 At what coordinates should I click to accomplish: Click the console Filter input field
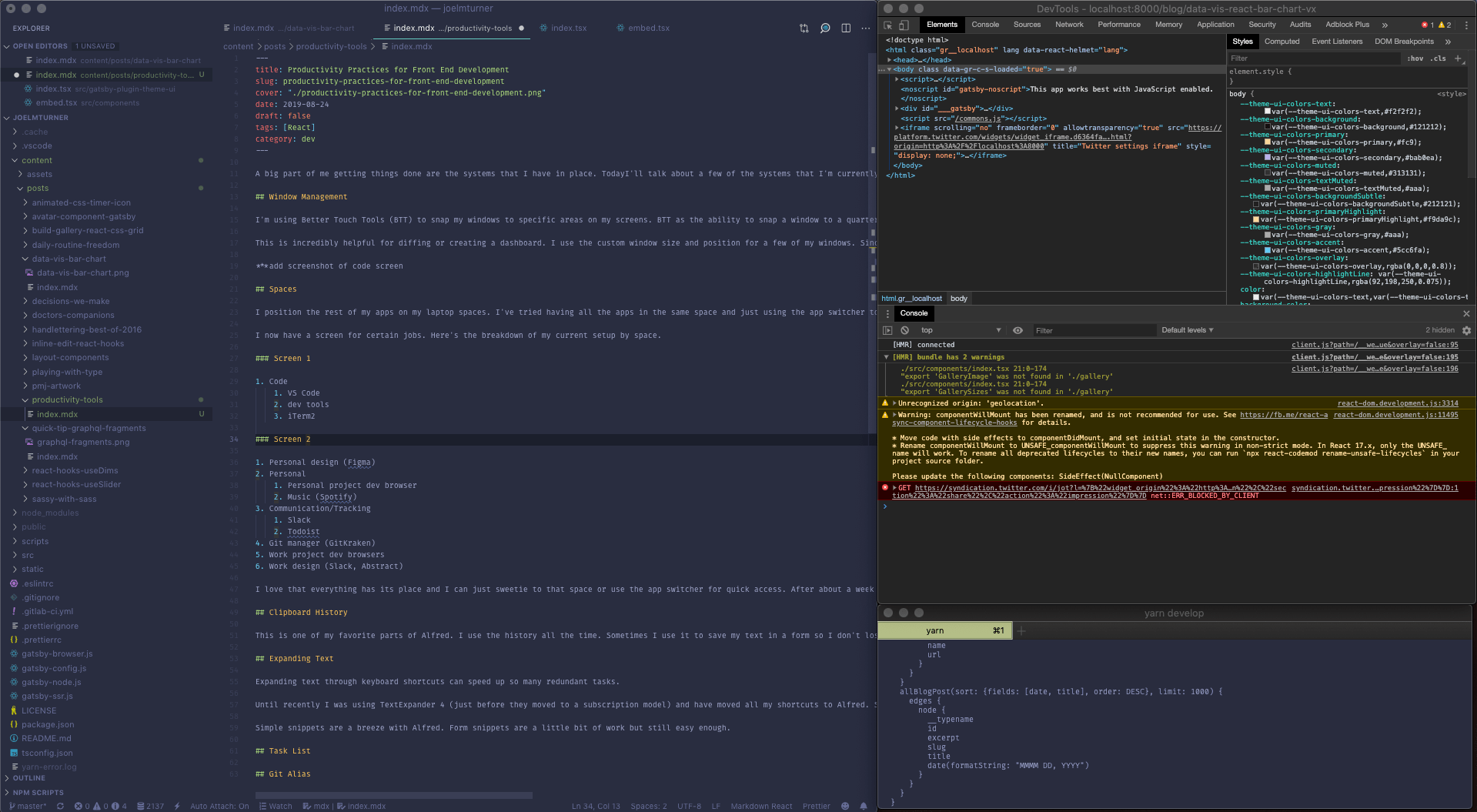coord(1093,330)
